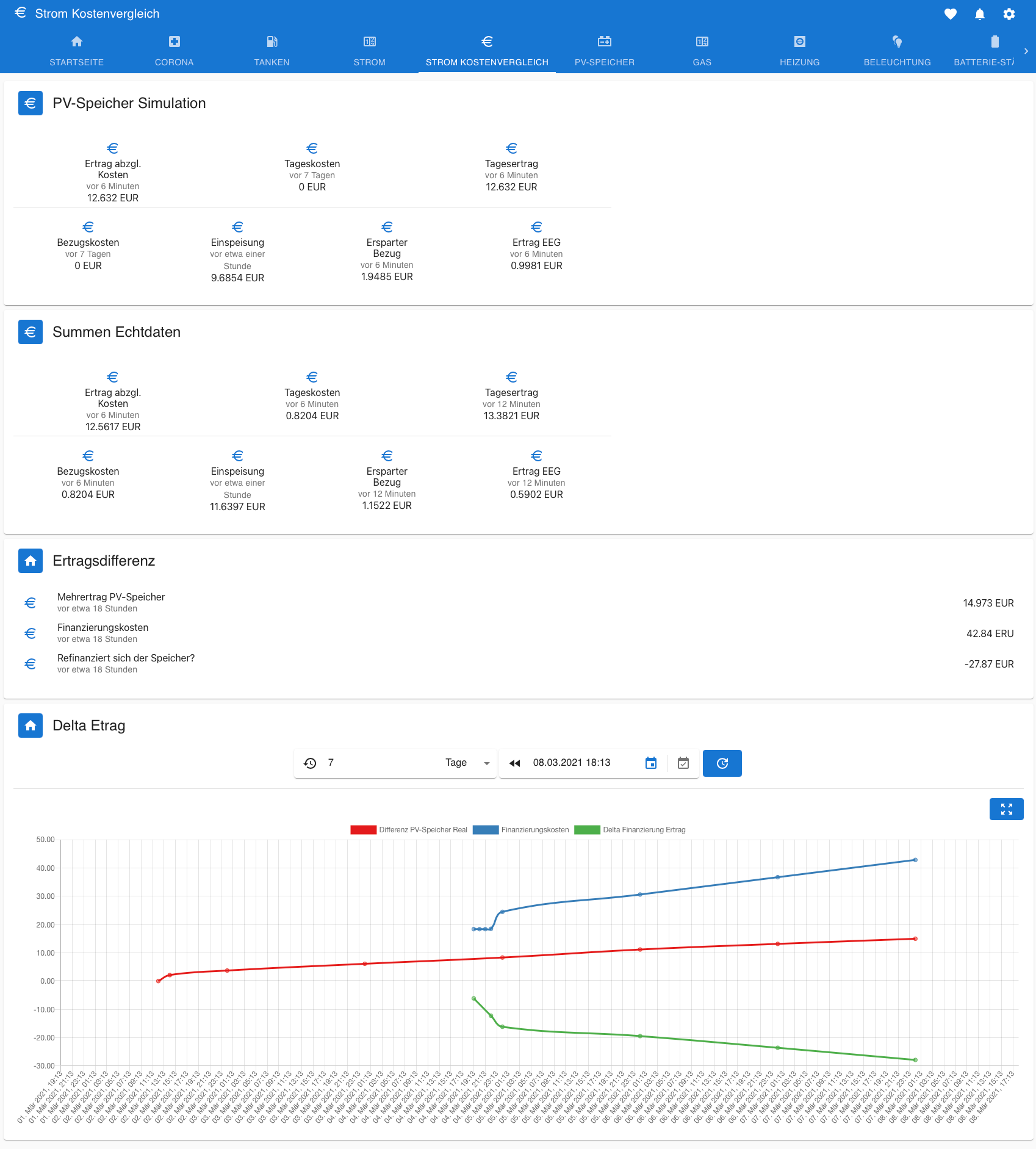Click the history clock icon beside 7

point(310,763)
